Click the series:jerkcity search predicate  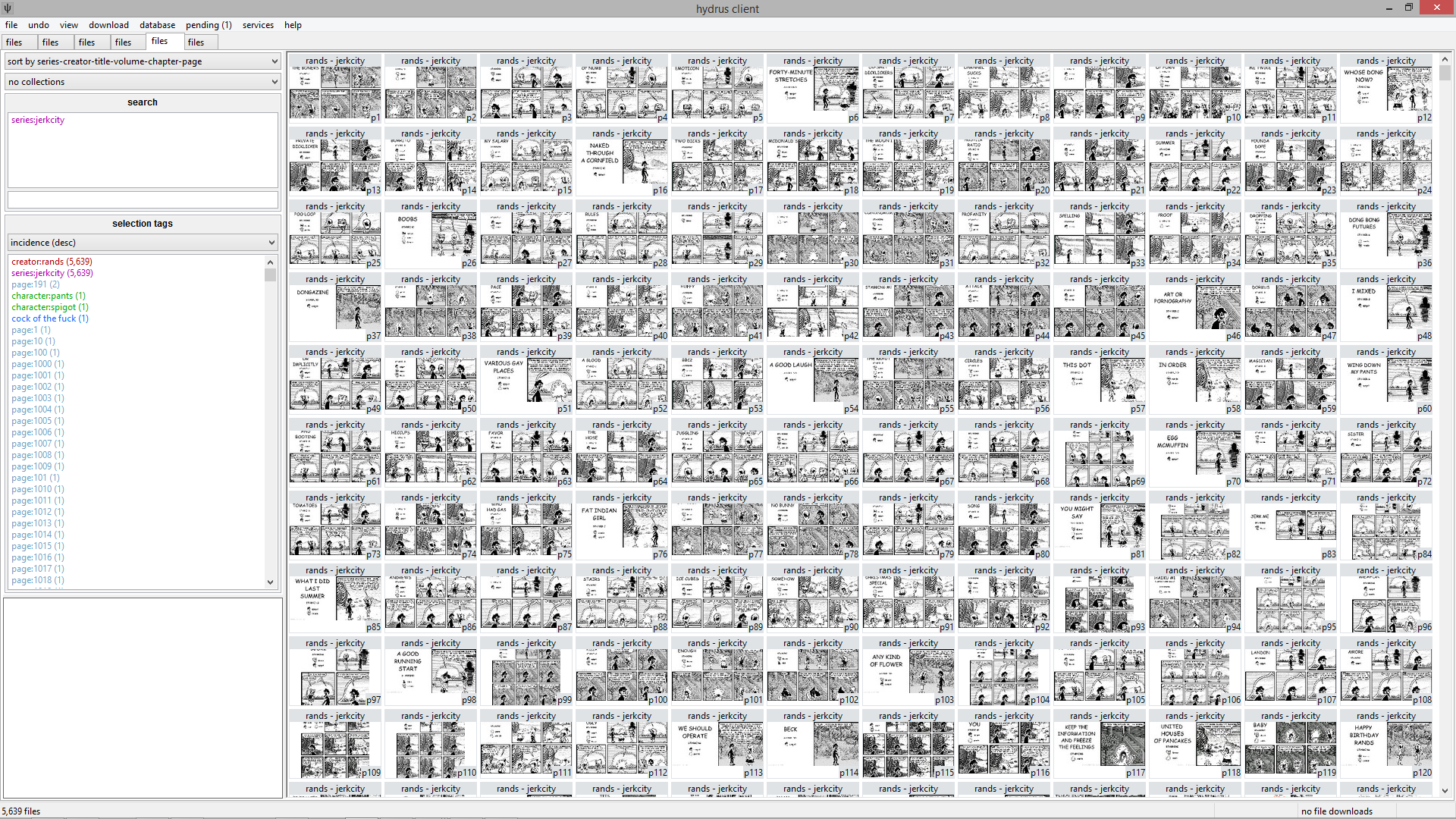pyautogui.click(x=38, y=120)
